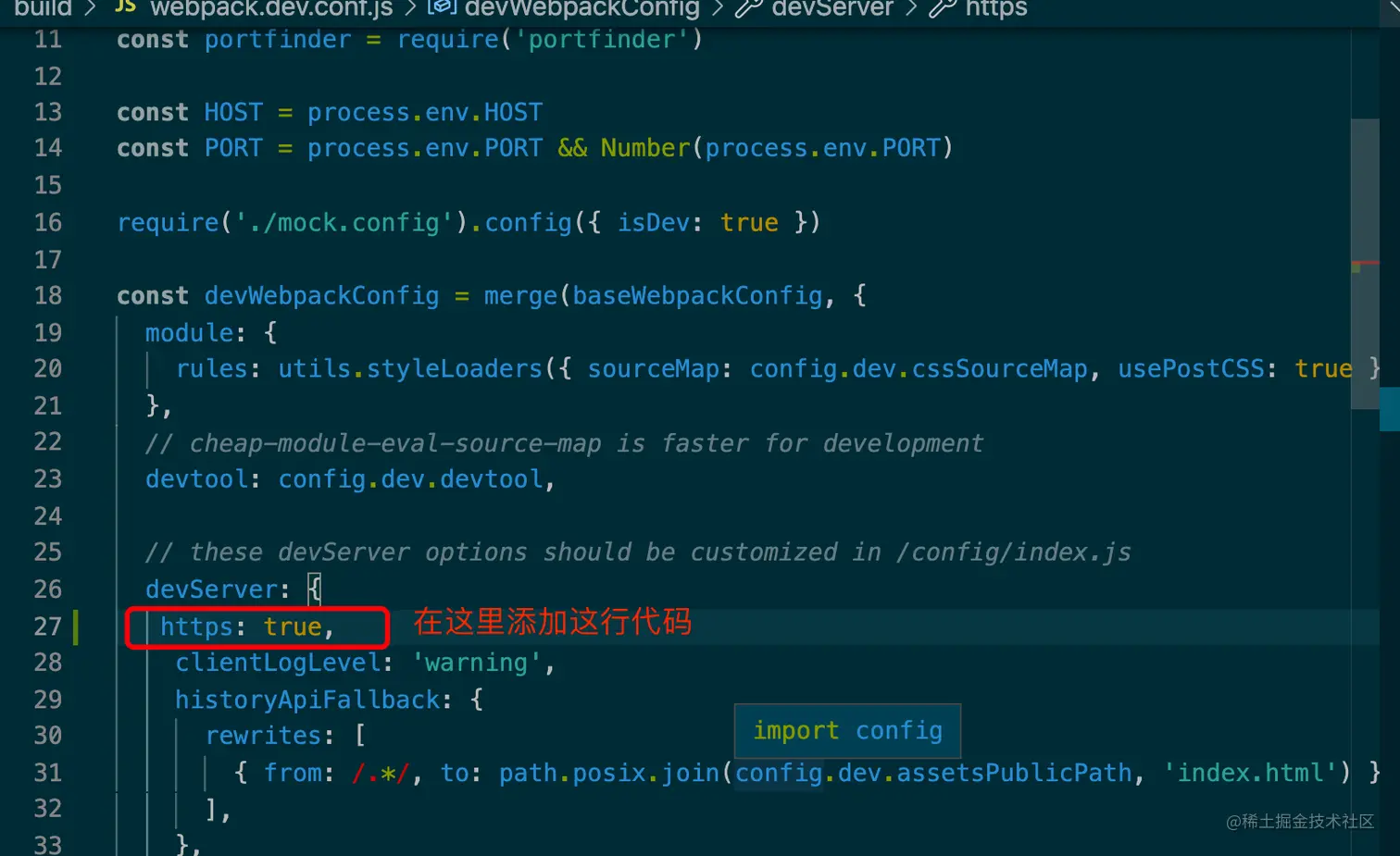Viewport: 1400px width, 856px height.
Task: Click 'historyApiFallback' key on line 29
Action: point(307,700)
